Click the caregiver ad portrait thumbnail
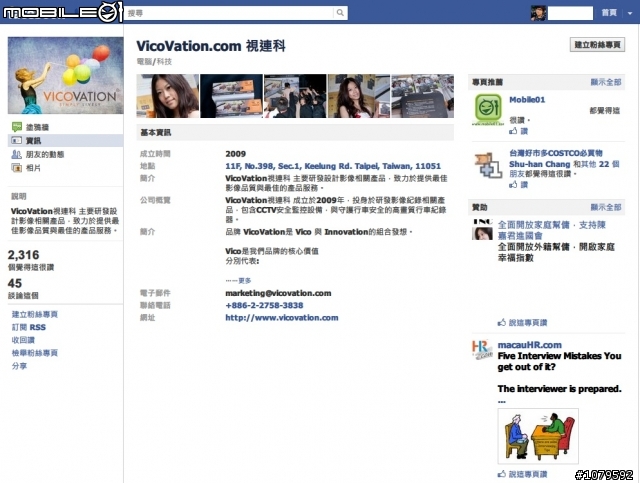The width and height of the screenshot is (640, 483). 482,229
